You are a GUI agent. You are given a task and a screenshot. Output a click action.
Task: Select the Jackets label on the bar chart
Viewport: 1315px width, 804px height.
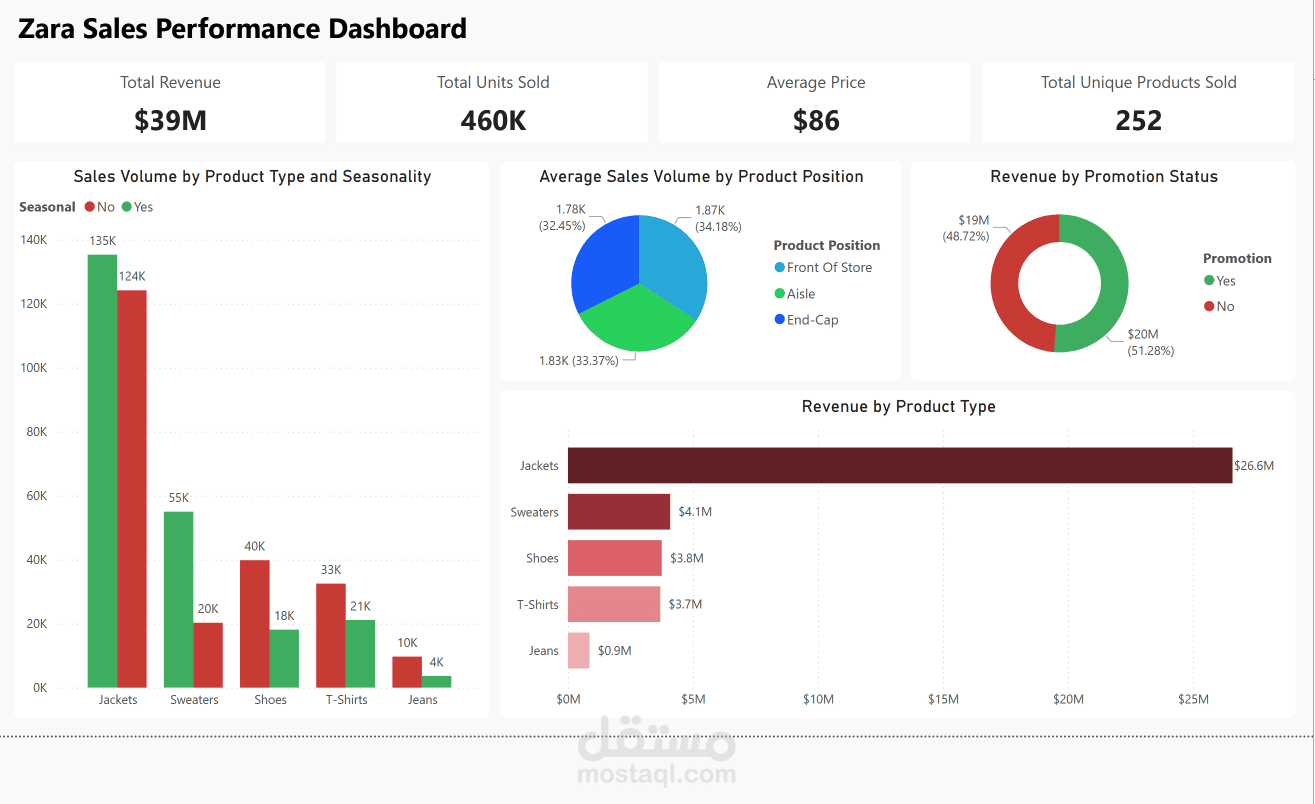point(118,699)
